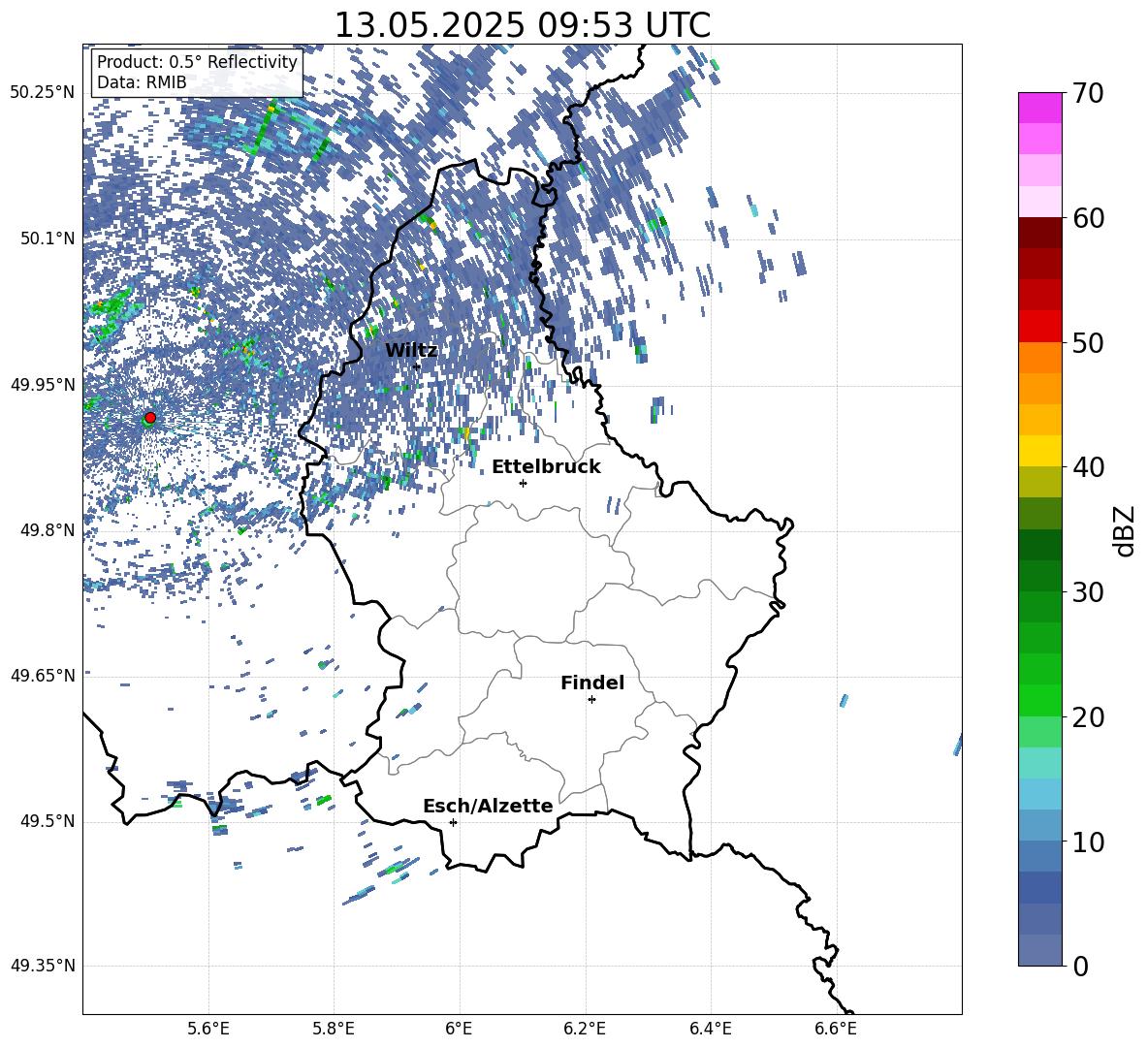Click the Wiltz city label
Image resolution: width=1148 pixels, height=1048 pixels.
pos(411,351)
